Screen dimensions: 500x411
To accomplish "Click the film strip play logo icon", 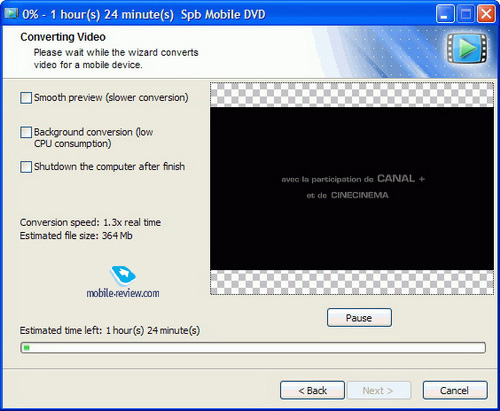I will (x=467, y=48).
